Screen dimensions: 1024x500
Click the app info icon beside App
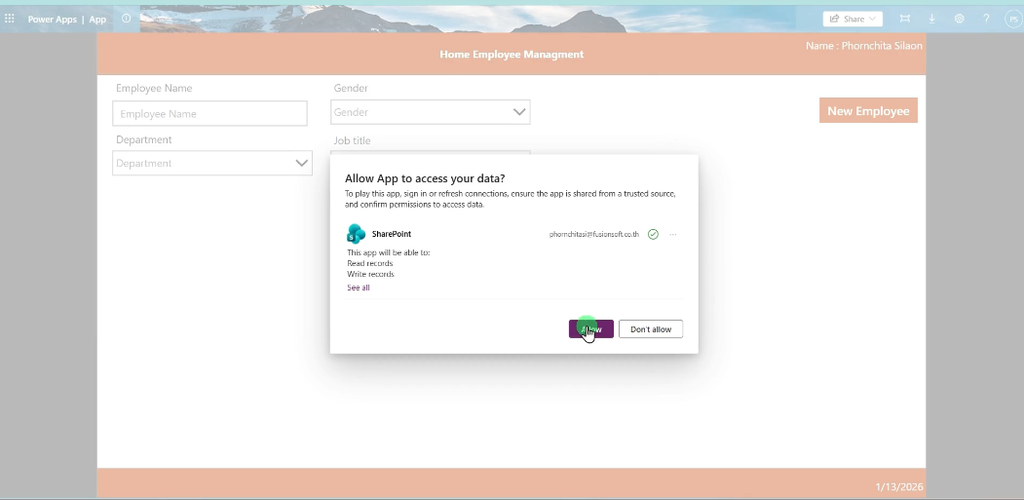tap(126, 18)
